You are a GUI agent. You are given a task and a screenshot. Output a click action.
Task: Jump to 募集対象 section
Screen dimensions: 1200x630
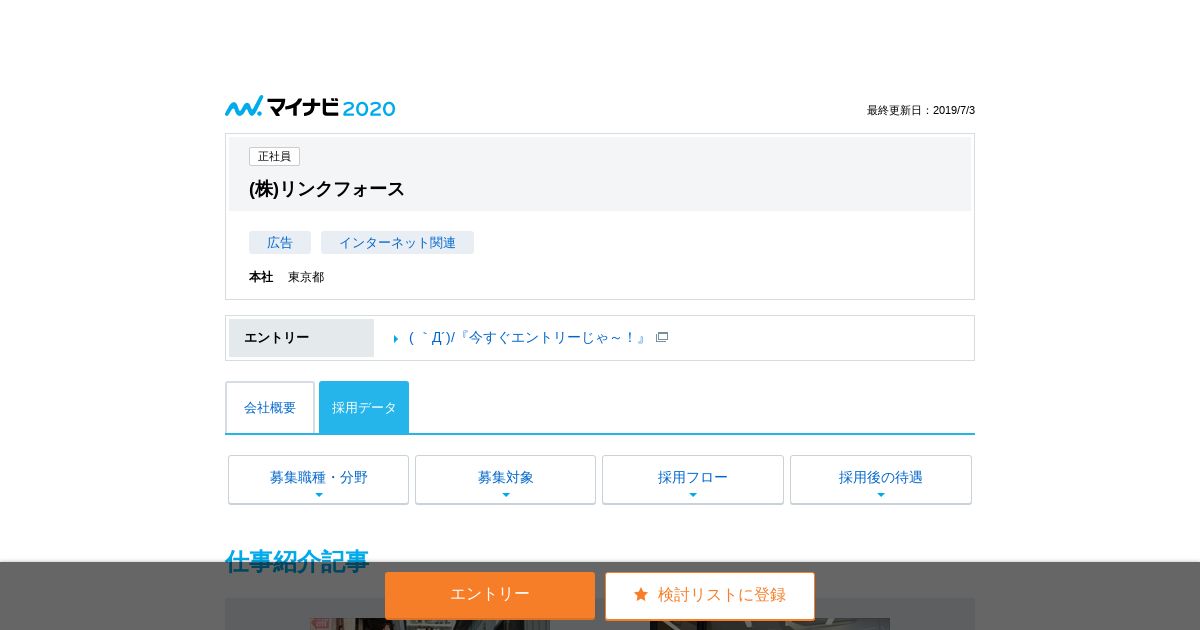[x=505, y=480]
